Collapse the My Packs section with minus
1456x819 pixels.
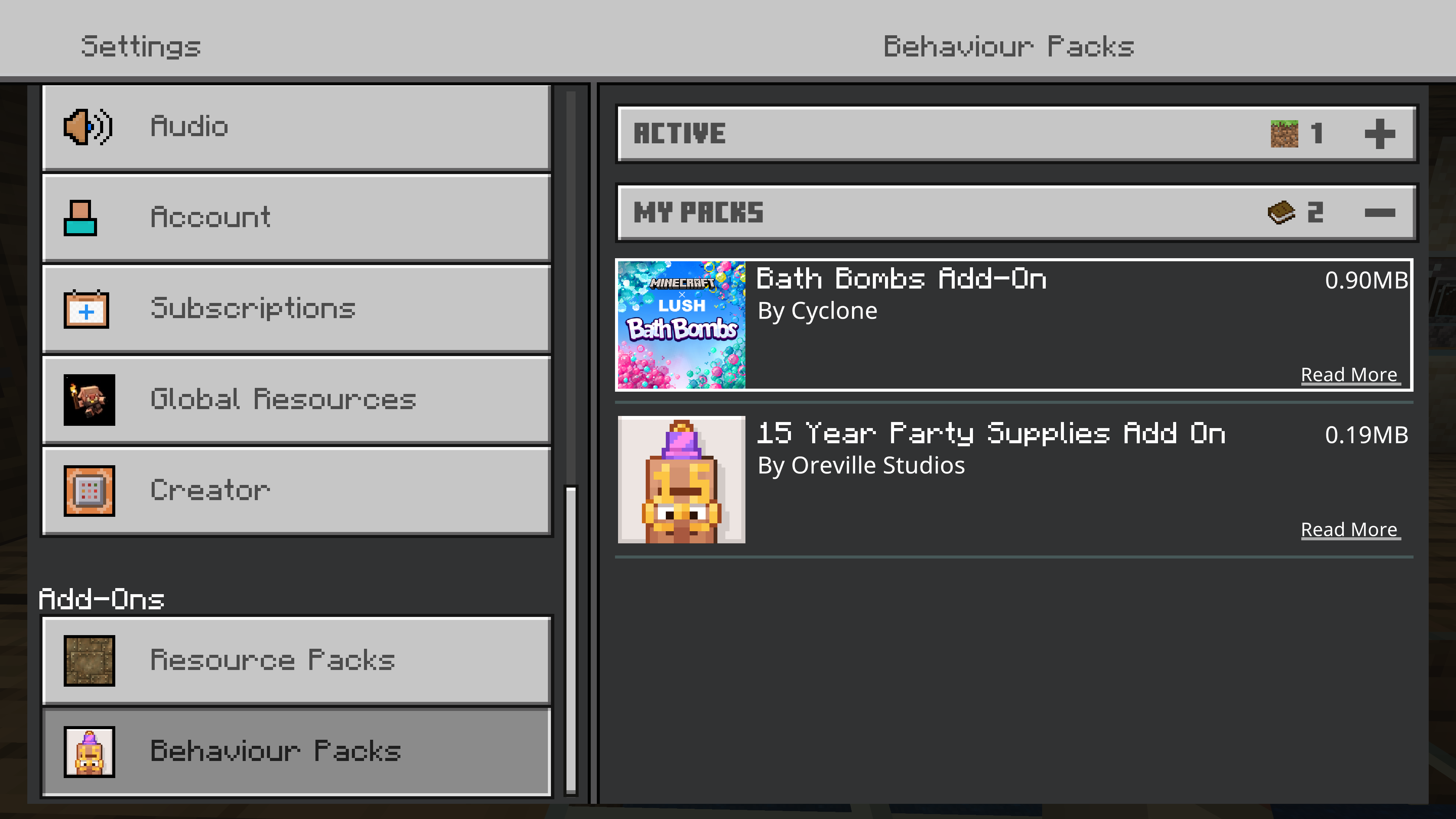click(1380, 213)
